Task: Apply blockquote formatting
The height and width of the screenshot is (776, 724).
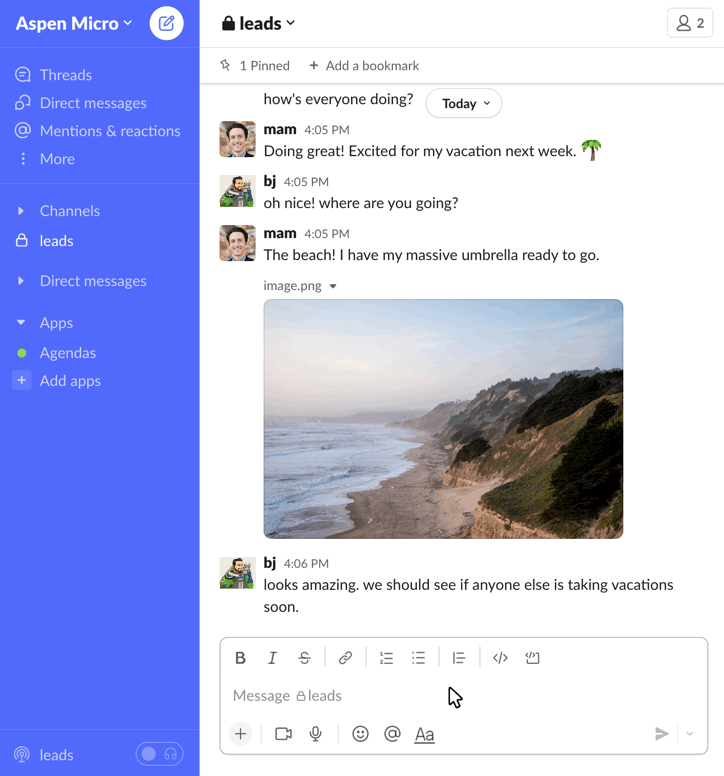Action: [459, 658]
